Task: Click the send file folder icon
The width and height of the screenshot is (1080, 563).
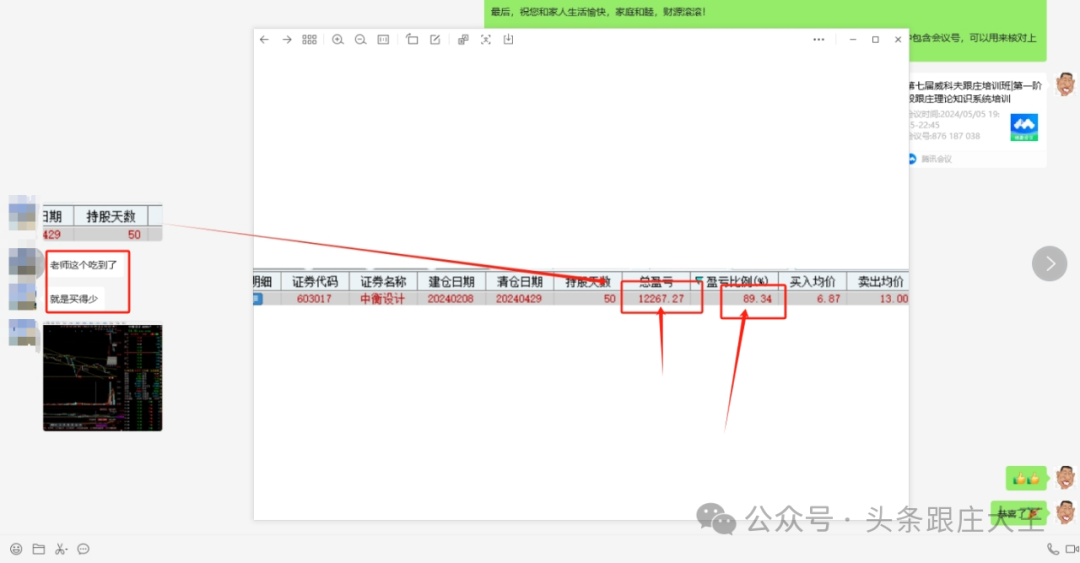Action: click(39, 549)
